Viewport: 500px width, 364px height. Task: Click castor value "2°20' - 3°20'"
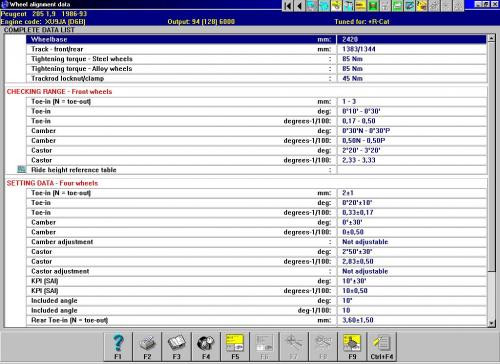[x=361, y=150]
